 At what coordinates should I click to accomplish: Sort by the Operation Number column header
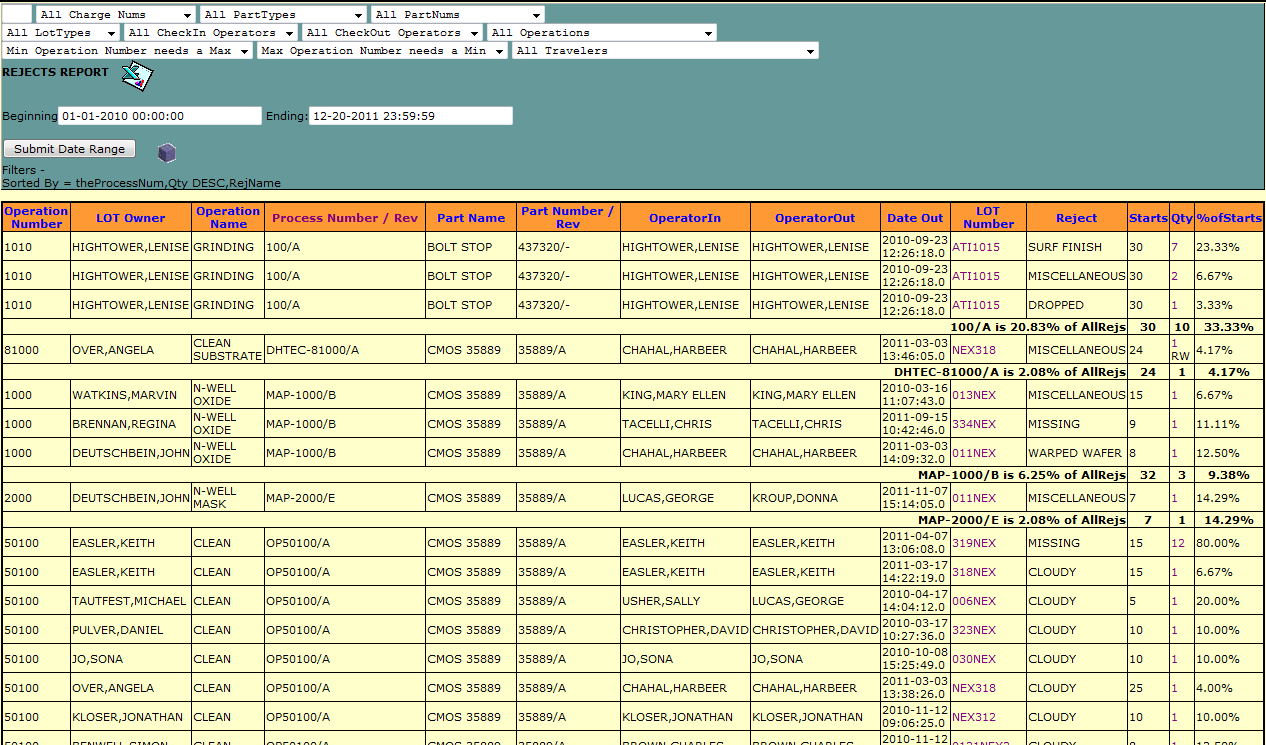point(36,217)
